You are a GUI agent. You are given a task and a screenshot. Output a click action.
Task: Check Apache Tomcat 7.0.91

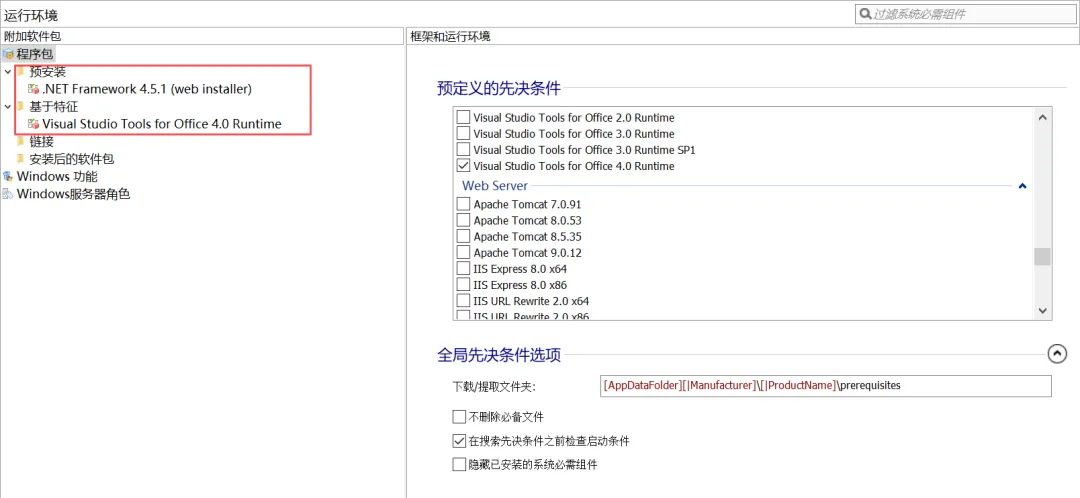point(464,204)
